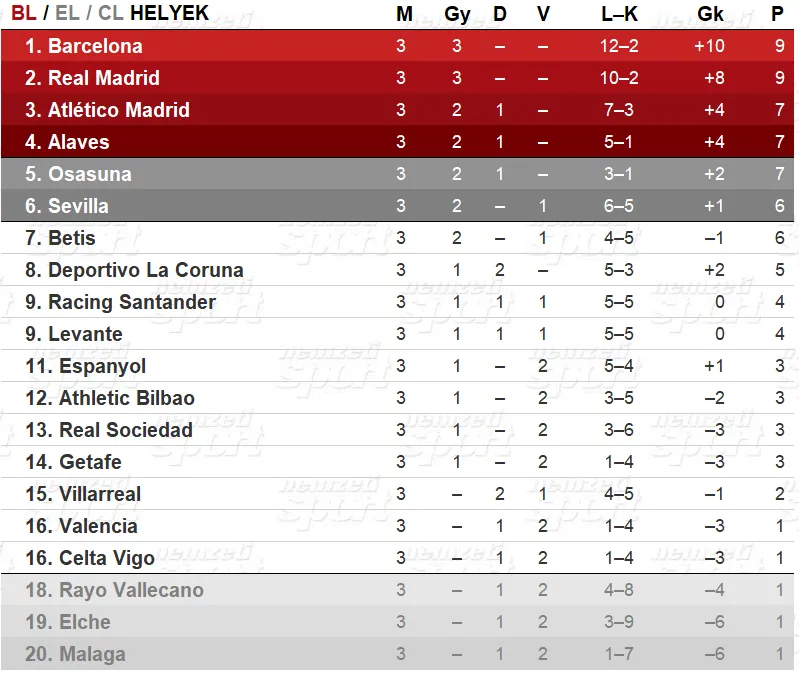Click the Gk column header
The image size is (799, 673).
[710, 14]
